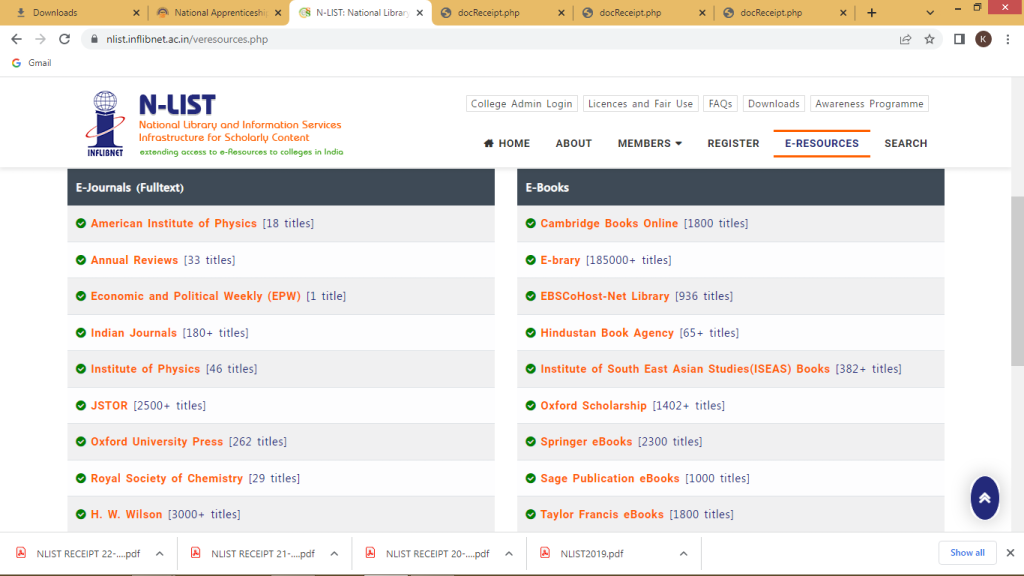The width and height of the screenshot is (1024, 576).
Task: Show all downloads
Action: tap(967, 552)
